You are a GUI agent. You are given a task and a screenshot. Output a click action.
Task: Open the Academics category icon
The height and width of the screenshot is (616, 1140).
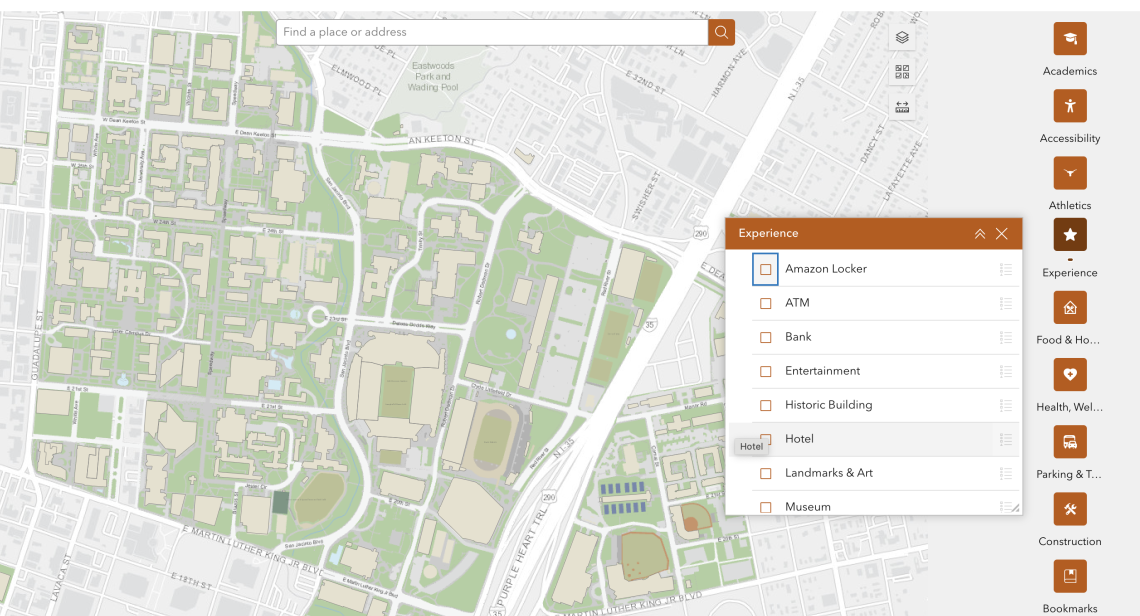(x=1070, y=38)
